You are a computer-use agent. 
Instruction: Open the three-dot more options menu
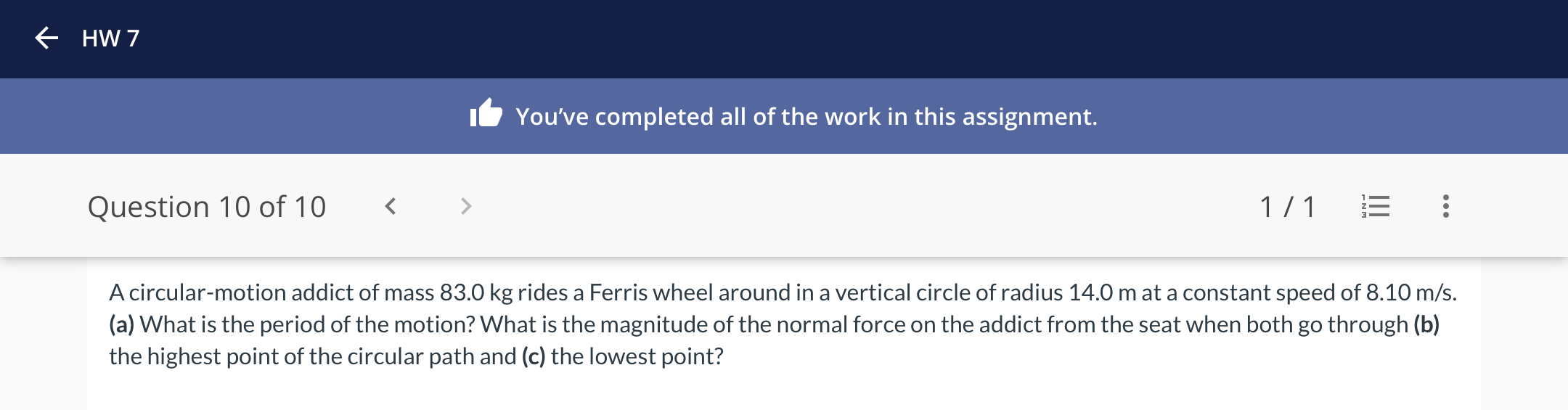[x=1446, y=207]
